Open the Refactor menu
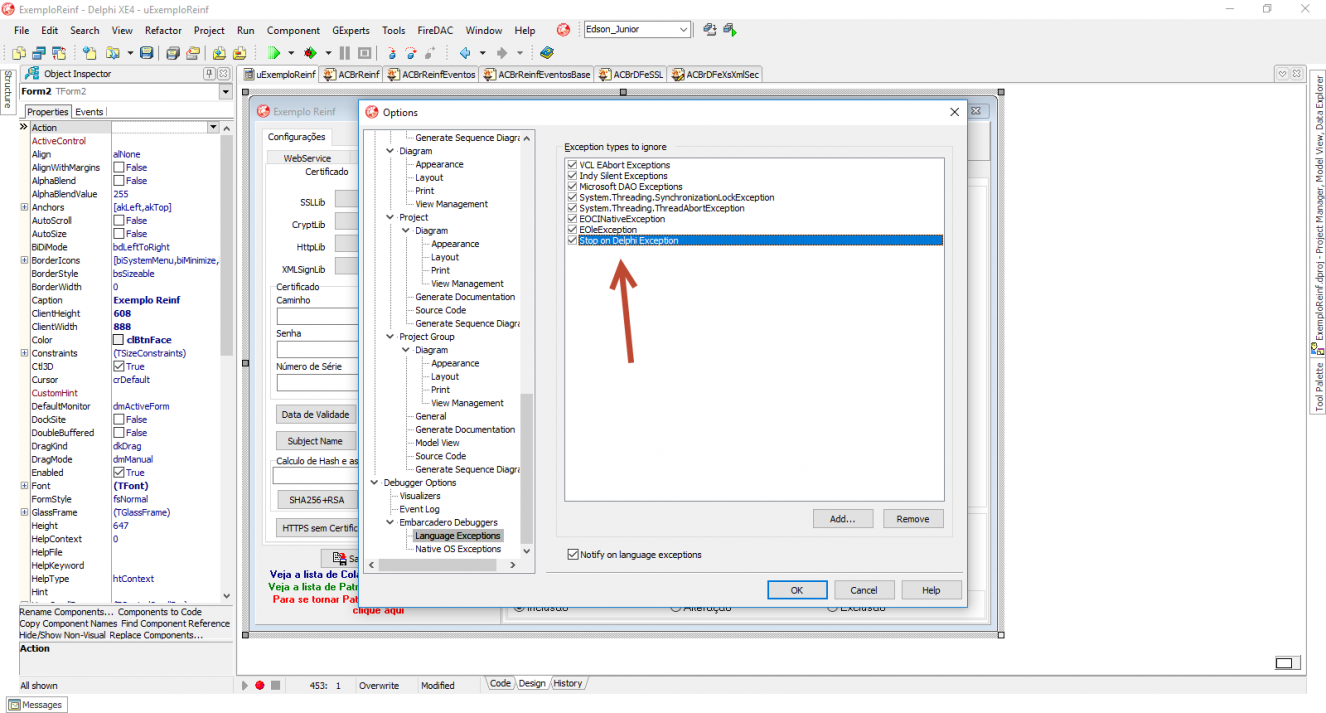Screen dimensions: 1326x713 pyautogui.click(x=163, y=30)
